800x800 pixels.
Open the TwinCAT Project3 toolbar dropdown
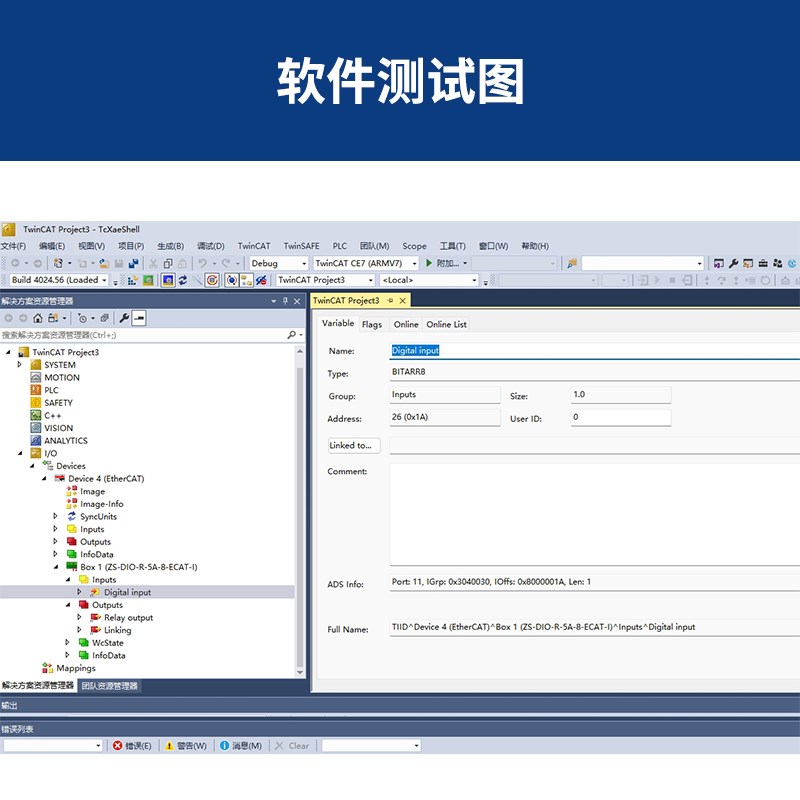coord(371,280)
